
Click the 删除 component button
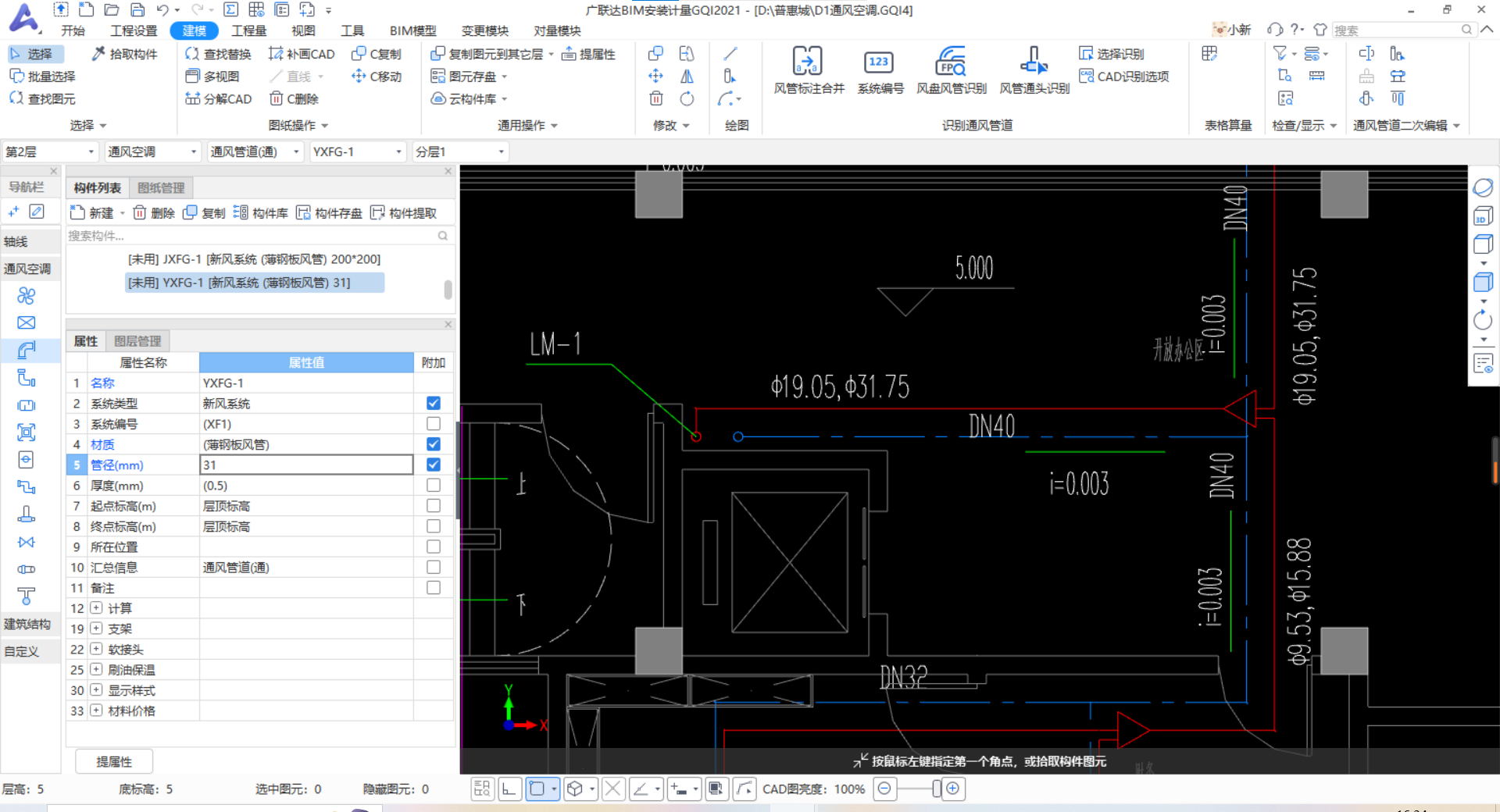pos(154,213)
